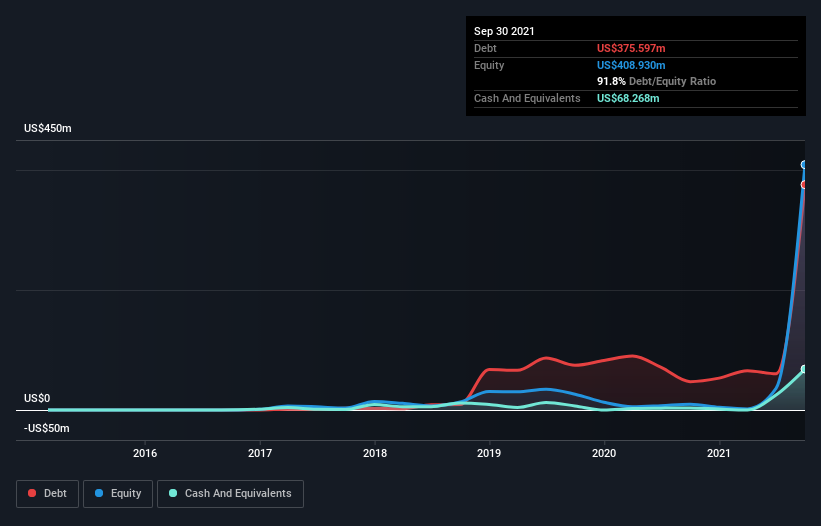Viewport: 821px width, 526px height.
Task: Click the US$450m y-axis label
Action: pyautogui.click(x=48, y=128)
